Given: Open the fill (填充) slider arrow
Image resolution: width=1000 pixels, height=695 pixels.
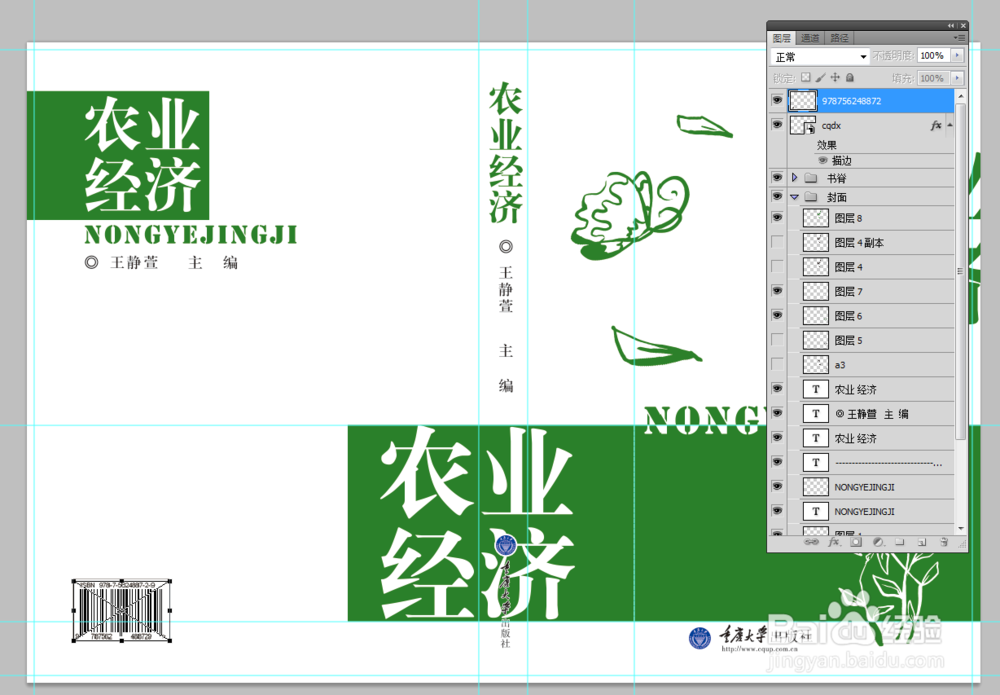Looking at the screenshot, I should coord(957,78).
